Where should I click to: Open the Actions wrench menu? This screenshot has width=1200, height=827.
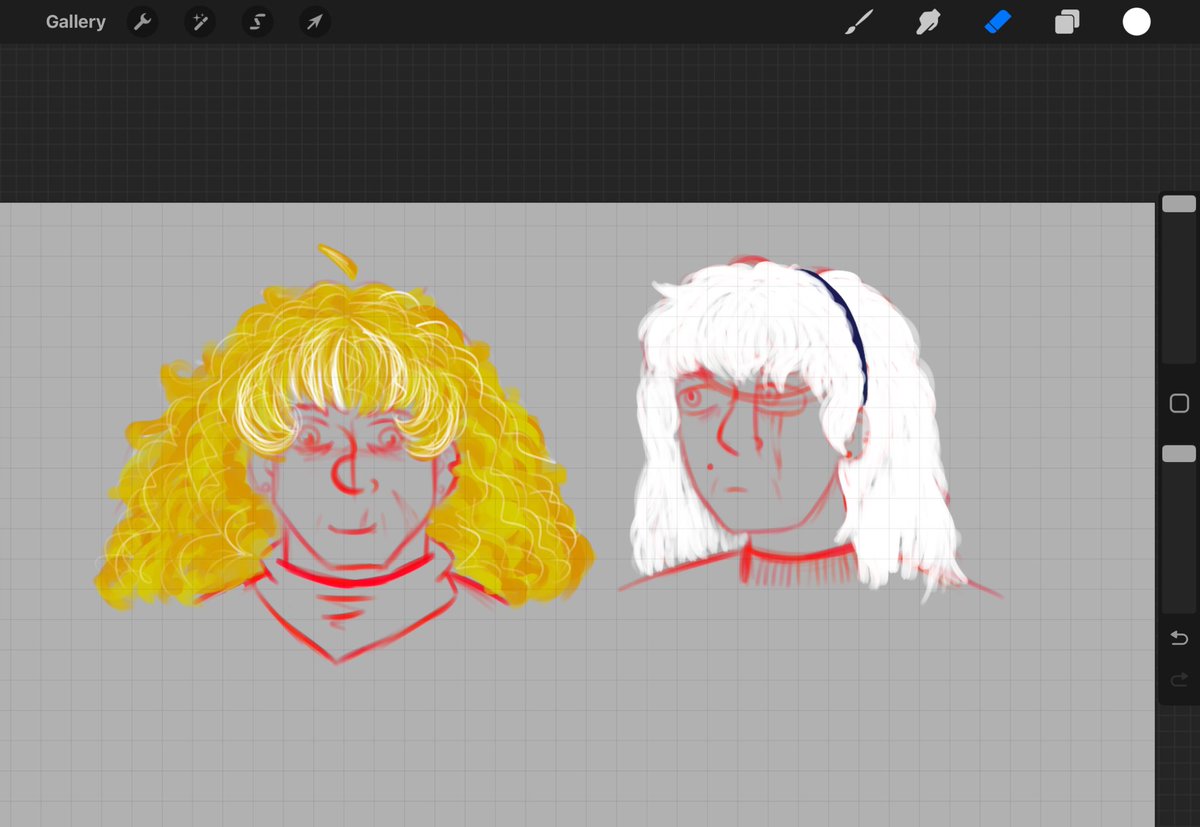[144, 22]
